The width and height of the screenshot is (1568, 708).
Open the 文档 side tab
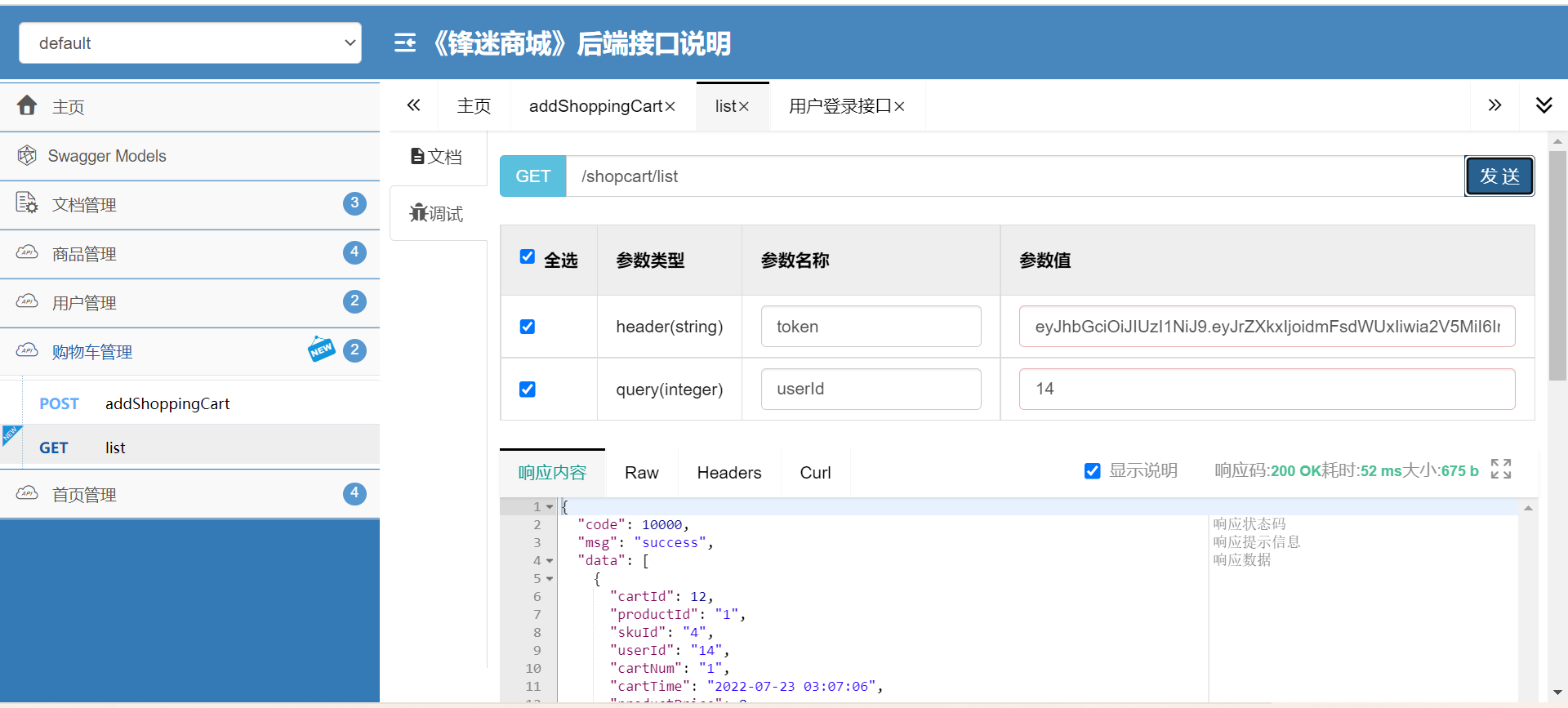pyautogui.click(x=438, y=156)
